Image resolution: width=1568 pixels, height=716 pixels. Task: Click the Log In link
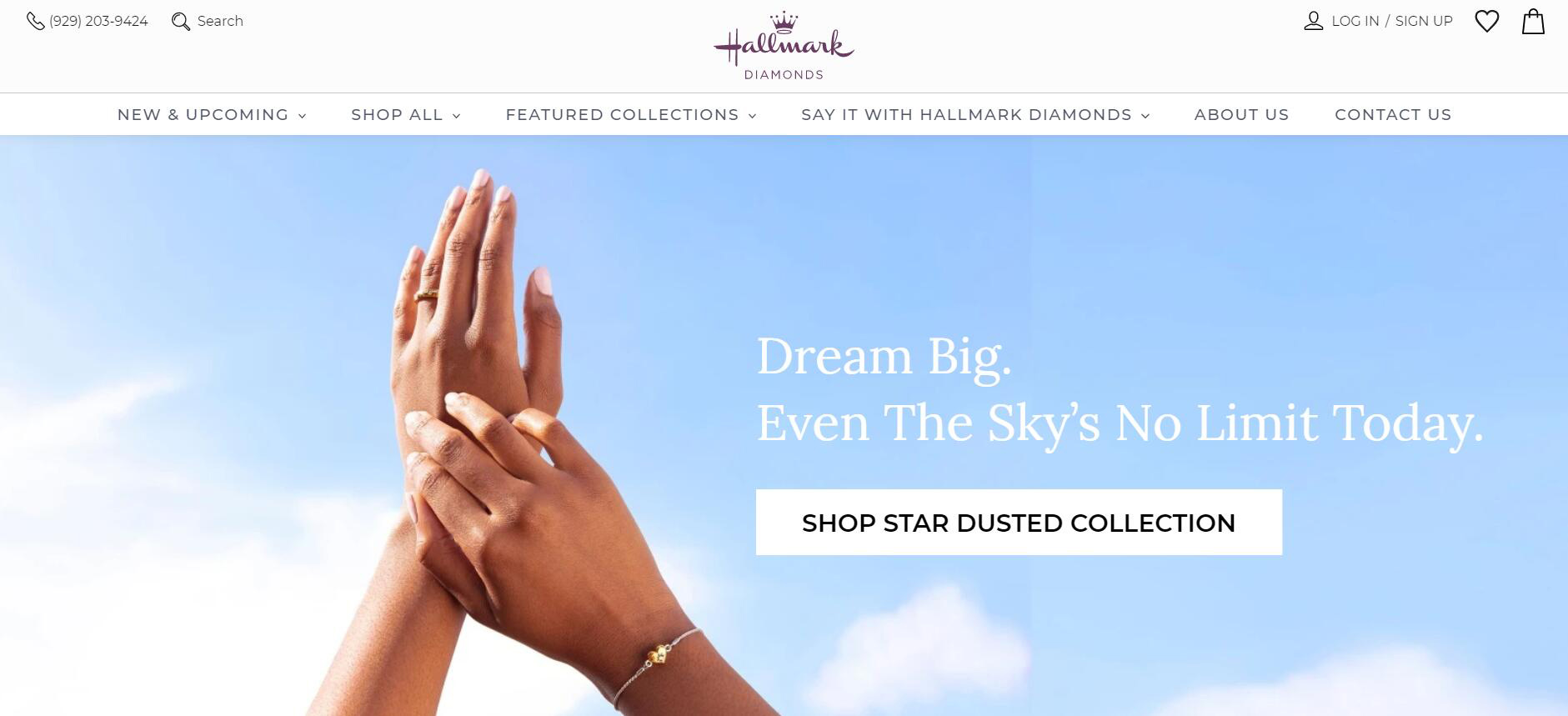point(1355,21)
